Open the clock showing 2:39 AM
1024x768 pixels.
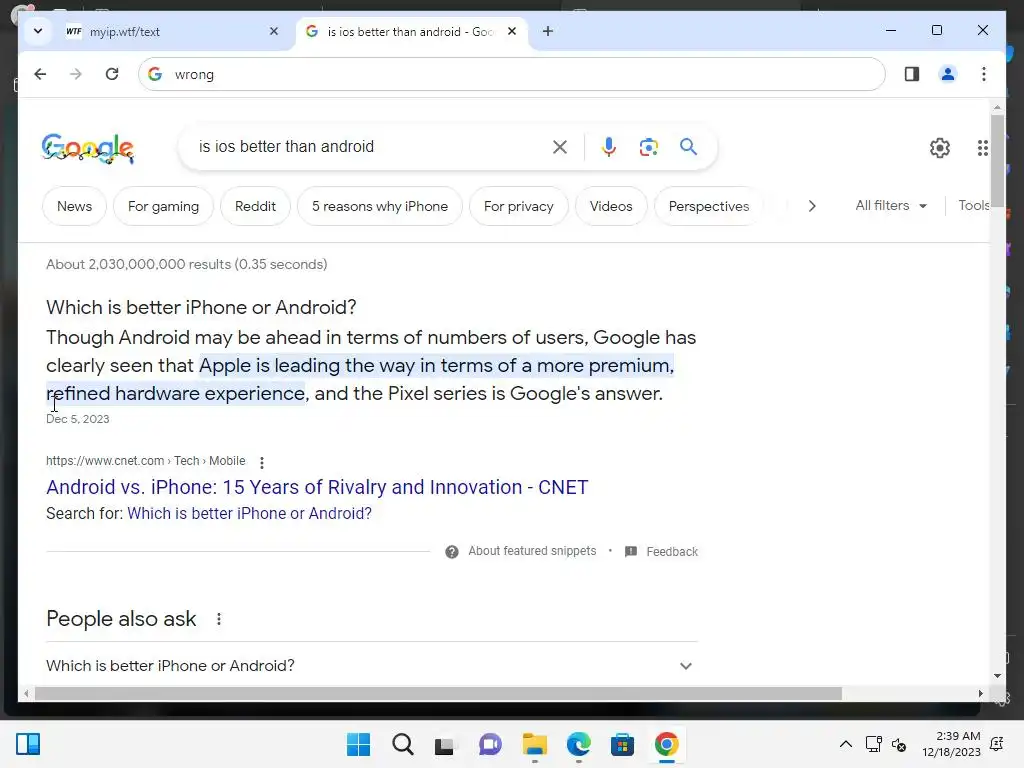(x=952, y=744)
